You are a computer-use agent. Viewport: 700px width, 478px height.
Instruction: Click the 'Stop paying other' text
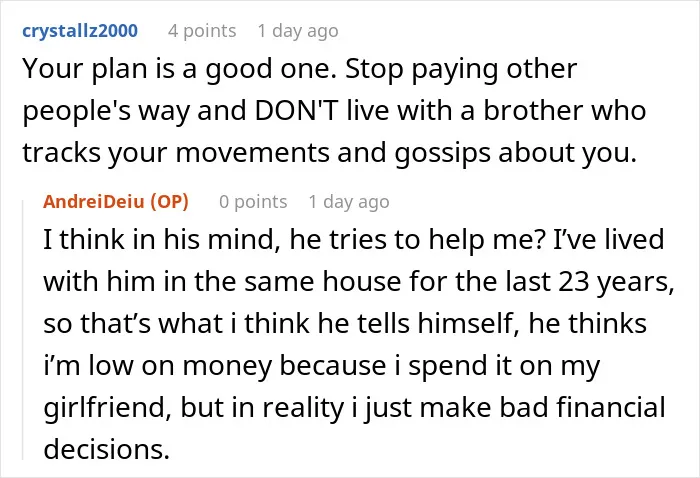click(x=461, y=69)
